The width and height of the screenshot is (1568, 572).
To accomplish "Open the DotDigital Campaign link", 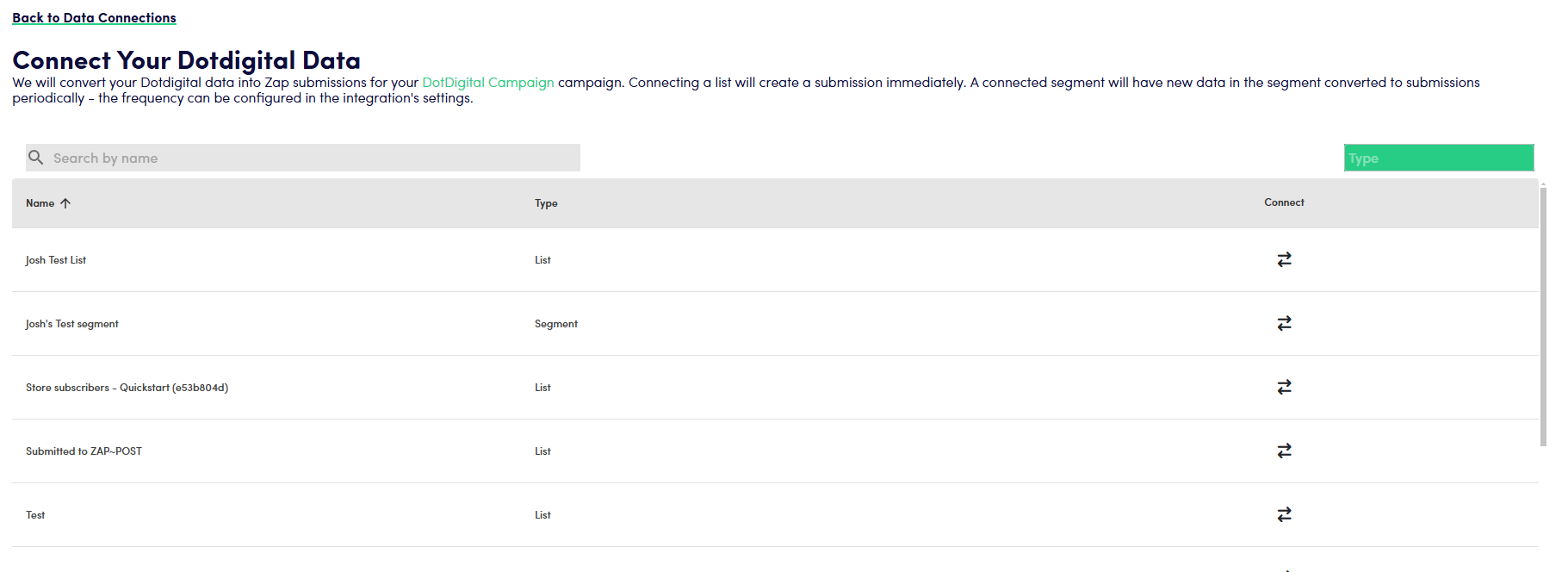I will tap(487, 83).
